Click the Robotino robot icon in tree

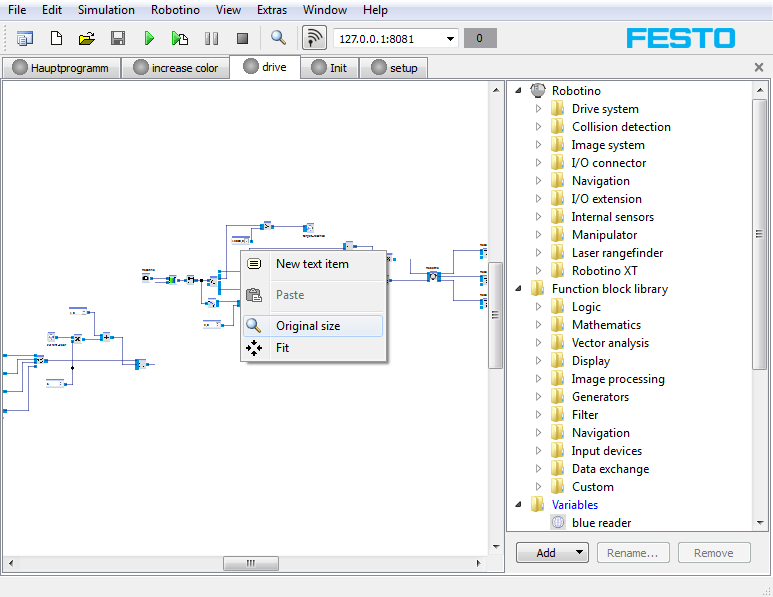[x=538, y=90]
